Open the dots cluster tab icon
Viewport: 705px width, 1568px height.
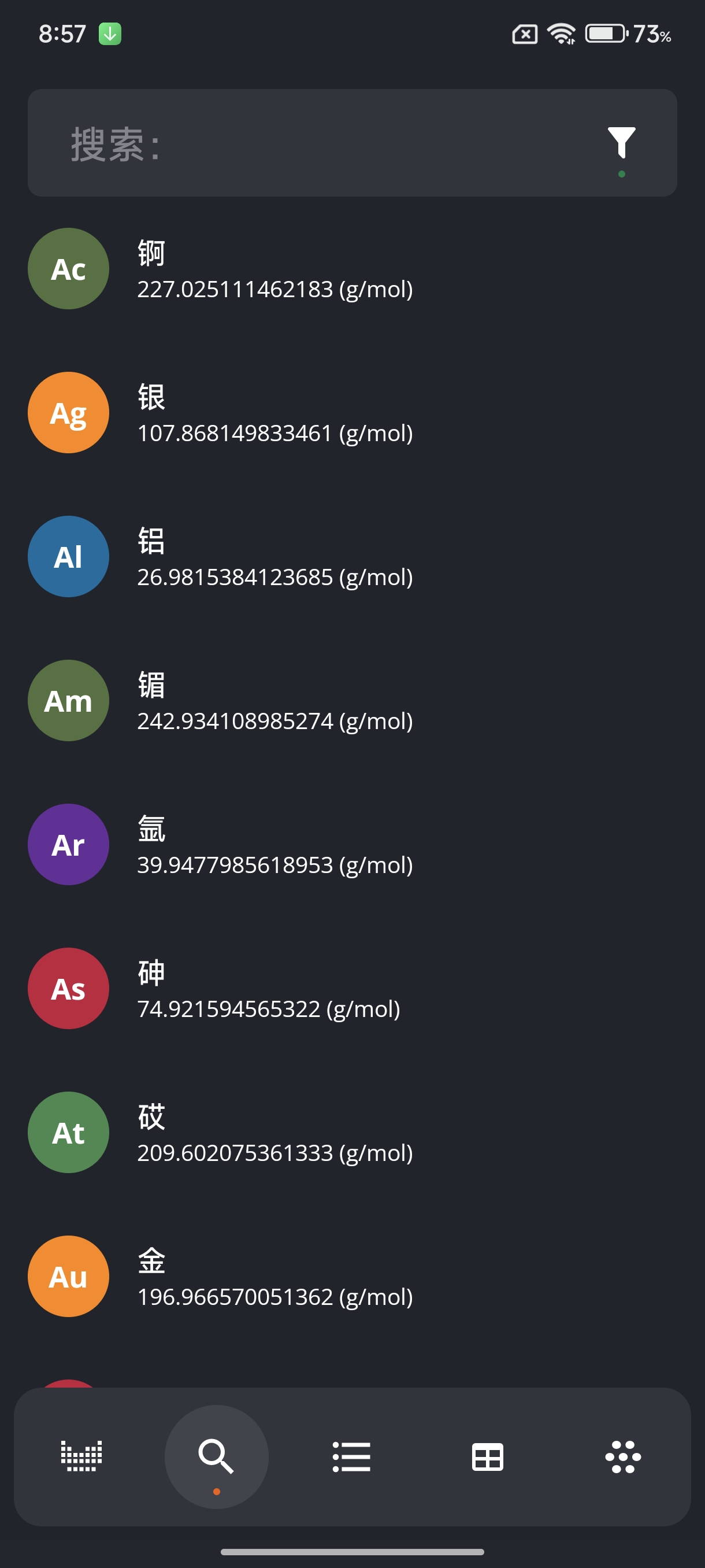623,1456
